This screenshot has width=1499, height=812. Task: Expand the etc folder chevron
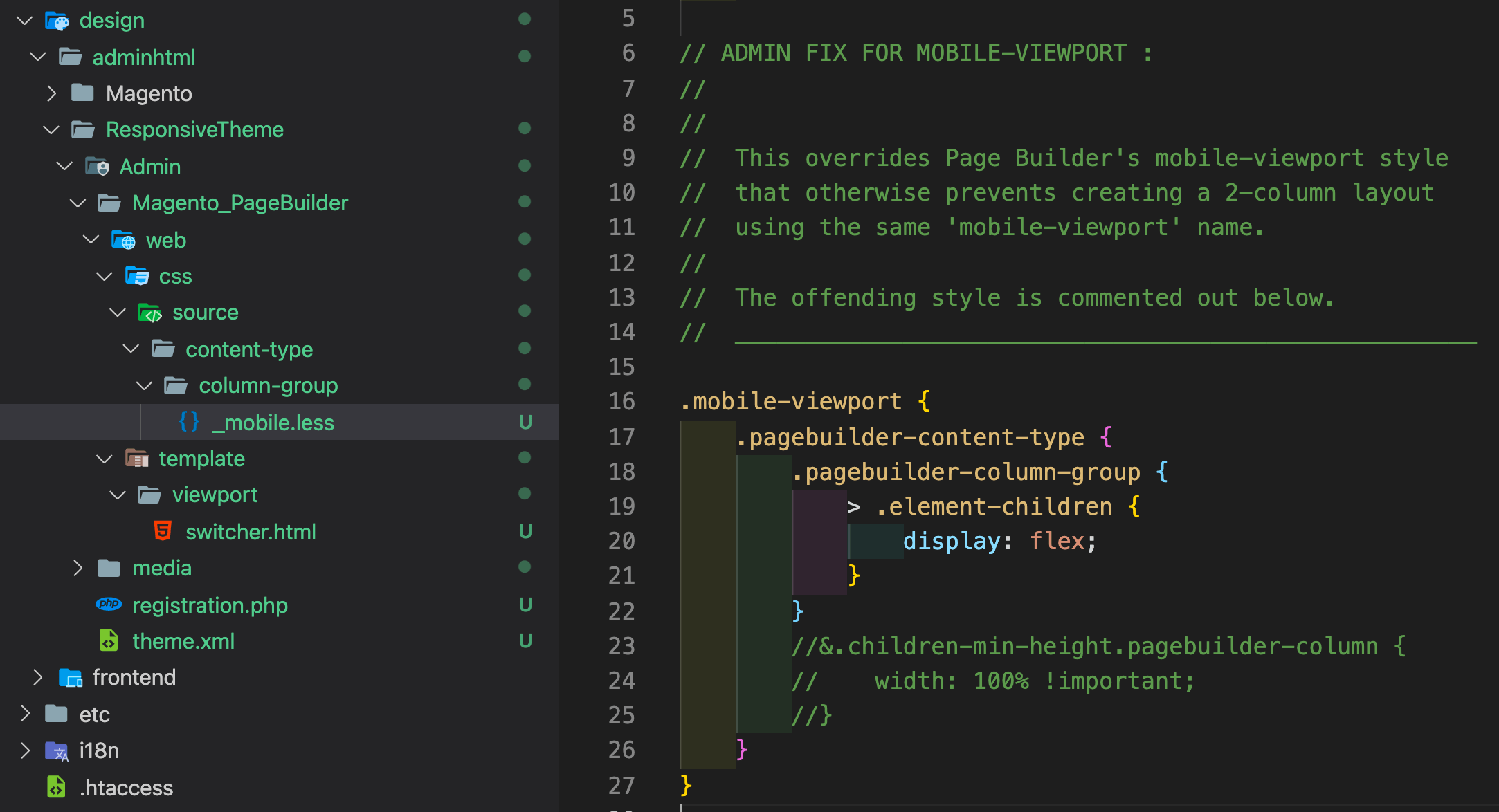click(25, 713)
